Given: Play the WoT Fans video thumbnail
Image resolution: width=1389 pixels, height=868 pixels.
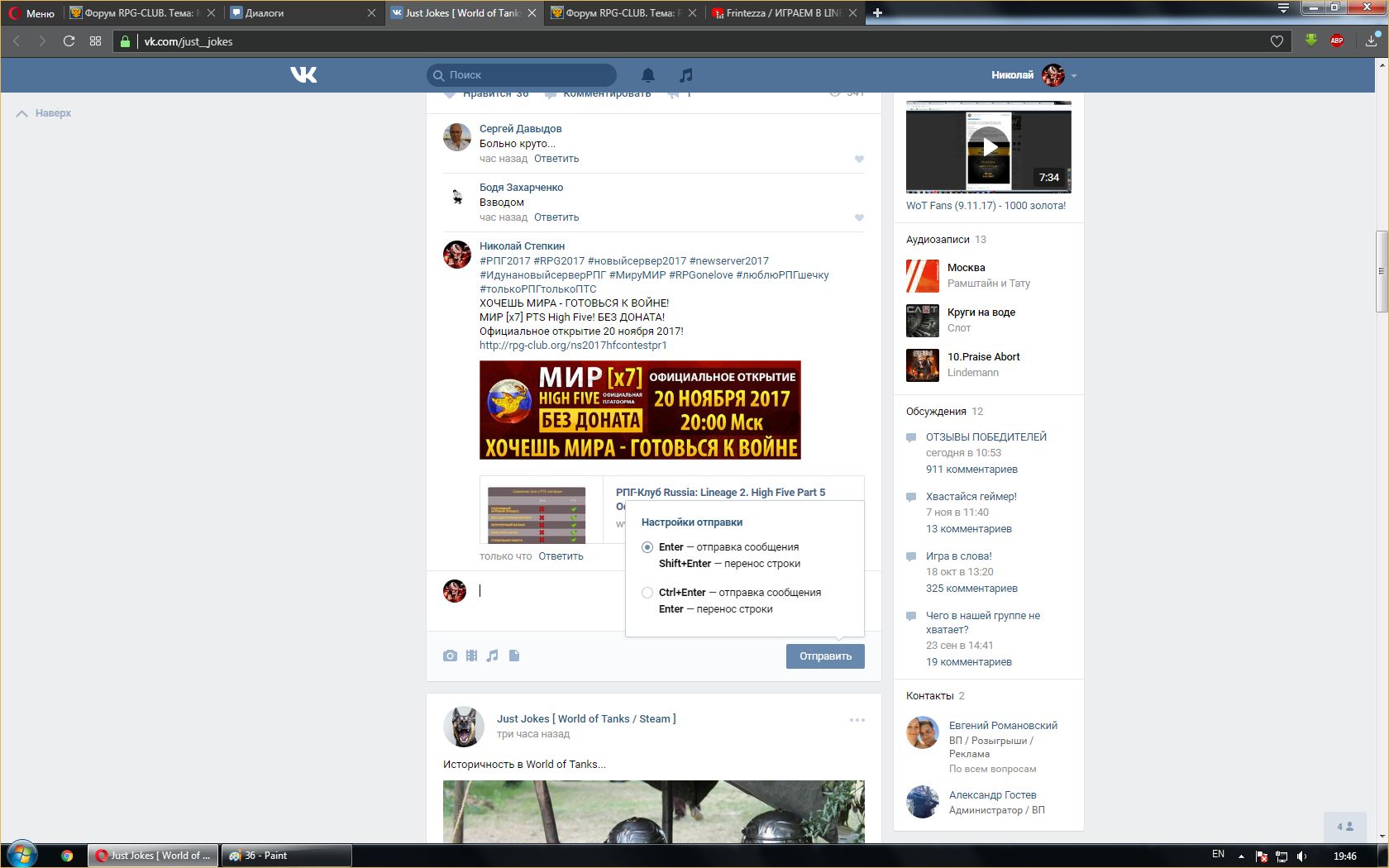Looking at the screenshot, I should [x=989, y=147].
